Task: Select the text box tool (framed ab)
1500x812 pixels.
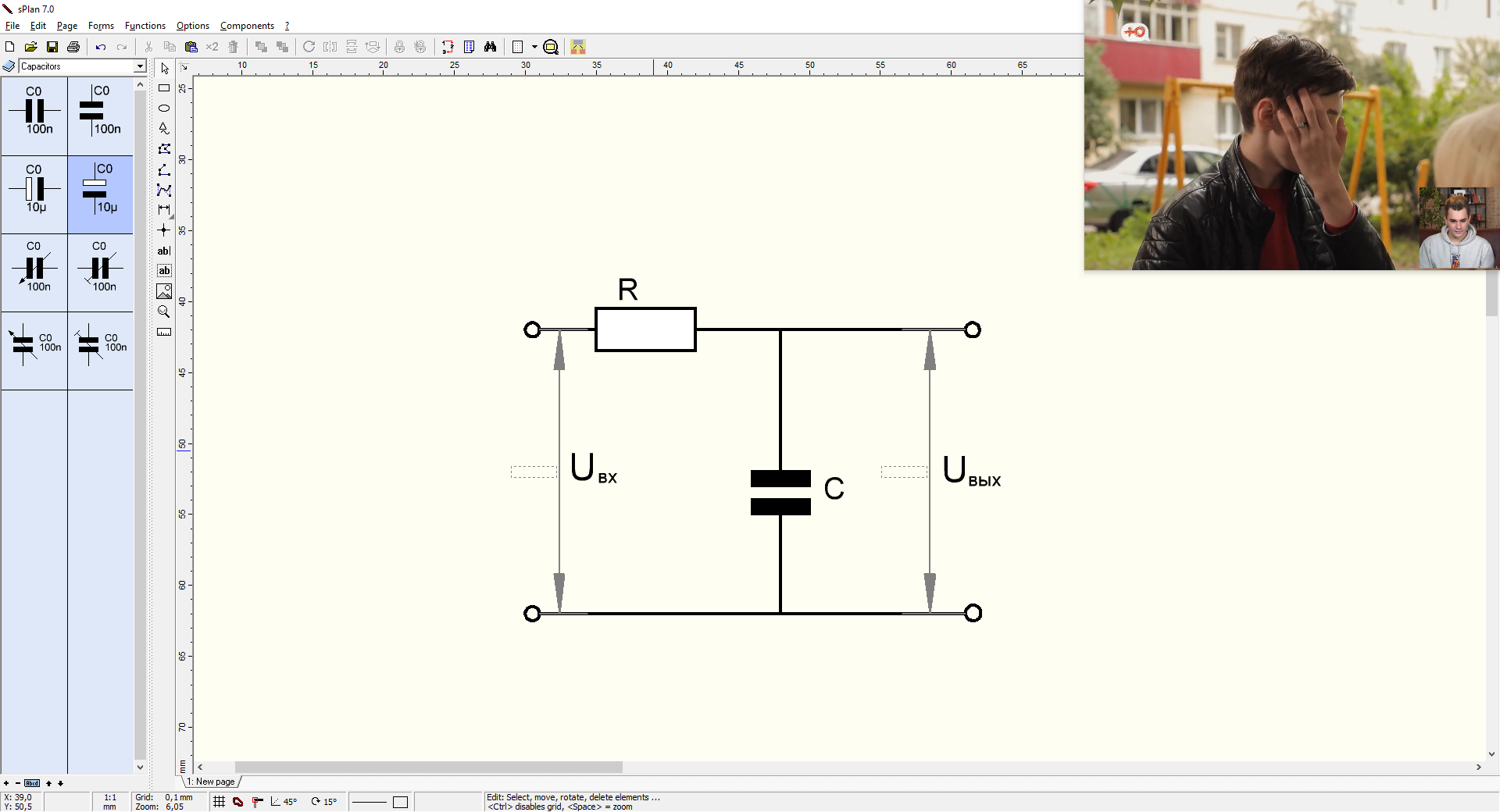Action: [x=164, y=271]
